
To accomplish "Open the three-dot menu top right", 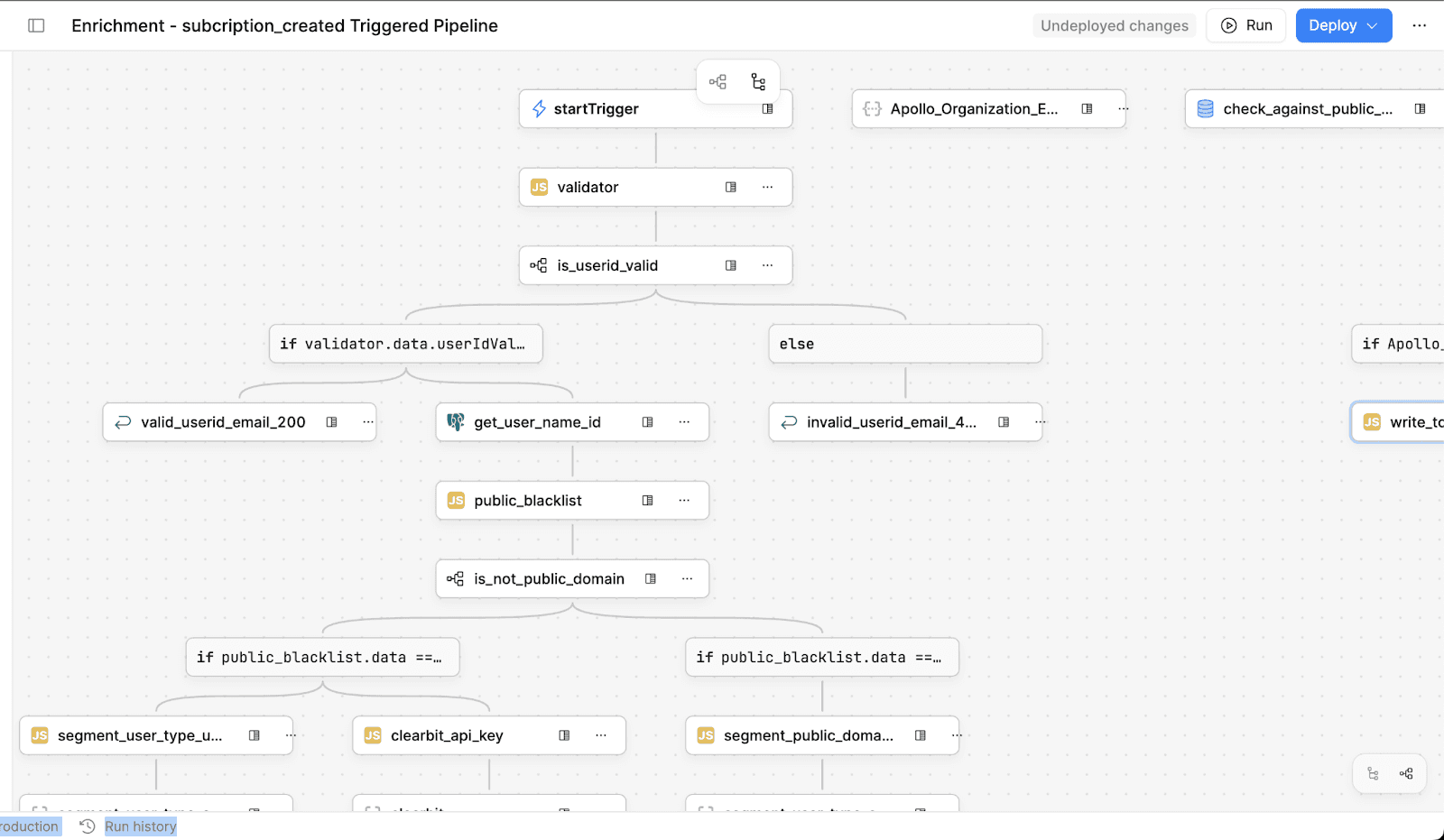I will pyautogui.click(x=1420, y=25).
